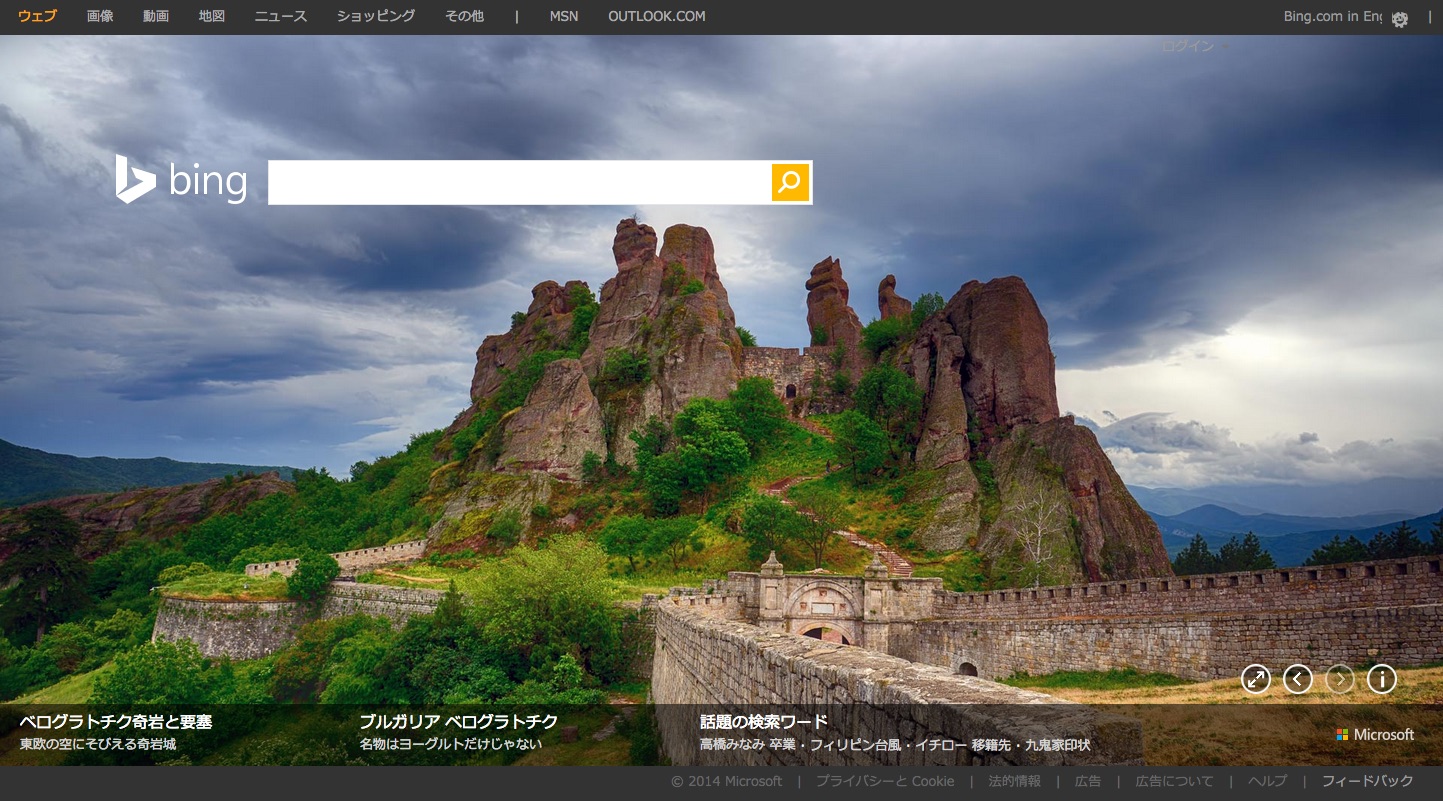
Task: Open the OUTLOOK.COM link
Action: point(656,16)
